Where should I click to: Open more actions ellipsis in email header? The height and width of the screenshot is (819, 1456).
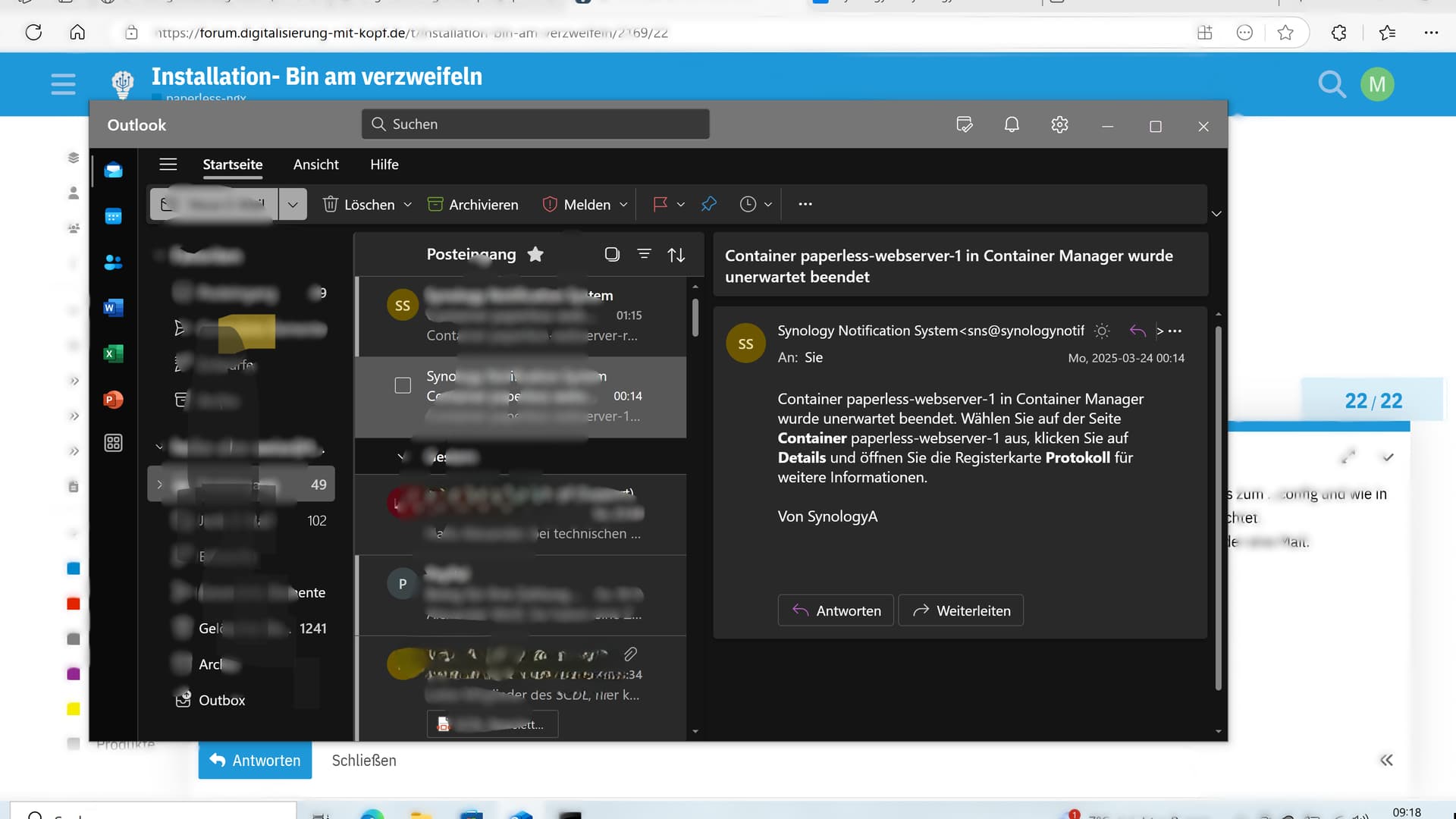1175,331
